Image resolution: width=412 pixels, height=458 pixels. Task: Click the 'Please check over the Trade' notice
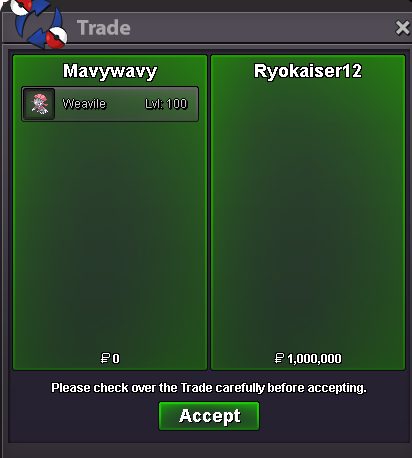click(209, 388)
